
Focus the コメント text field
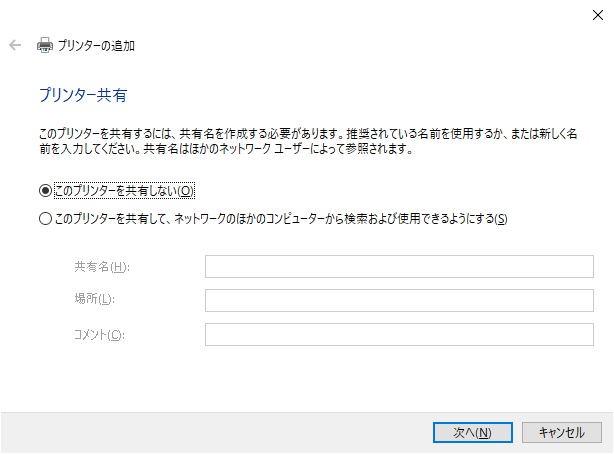click(x=399, y=335)
